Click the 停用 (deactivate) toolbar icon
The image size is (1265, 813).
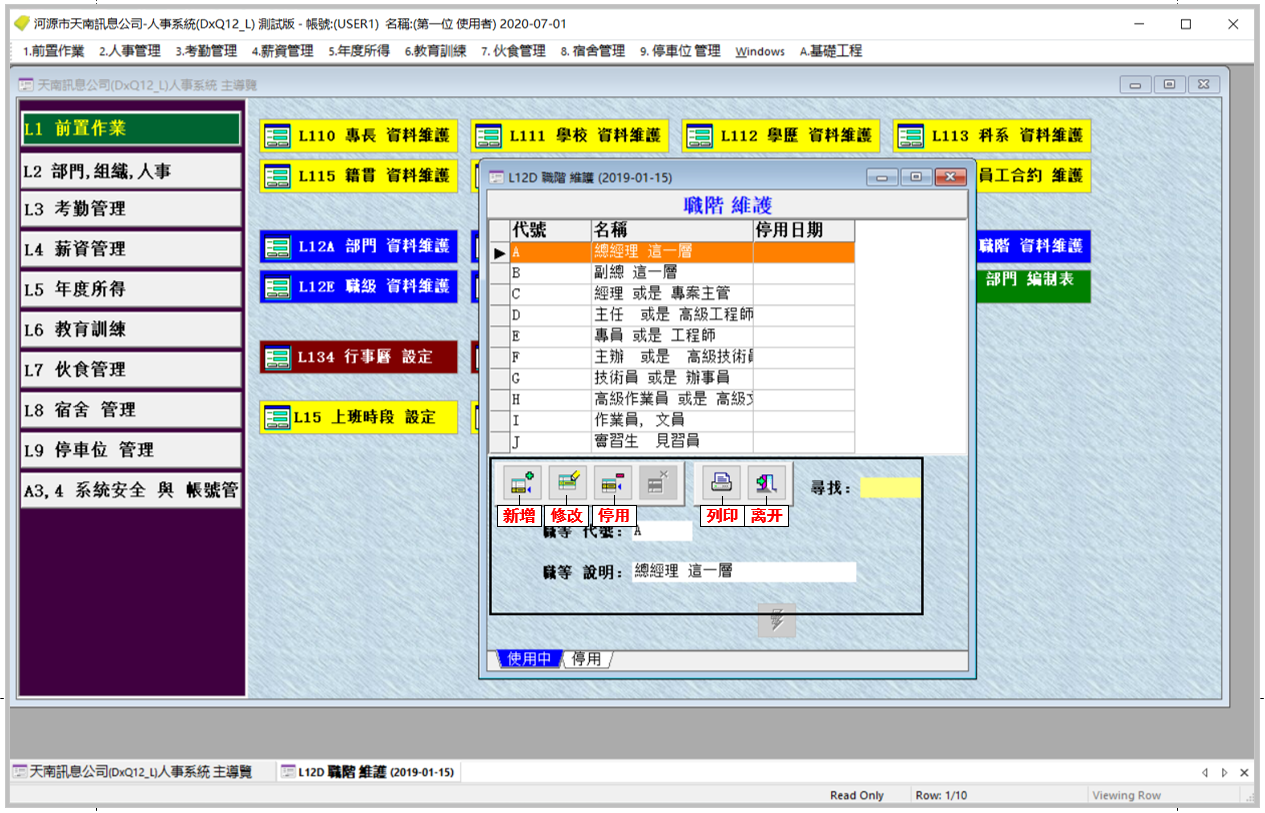tap(612, 484)
